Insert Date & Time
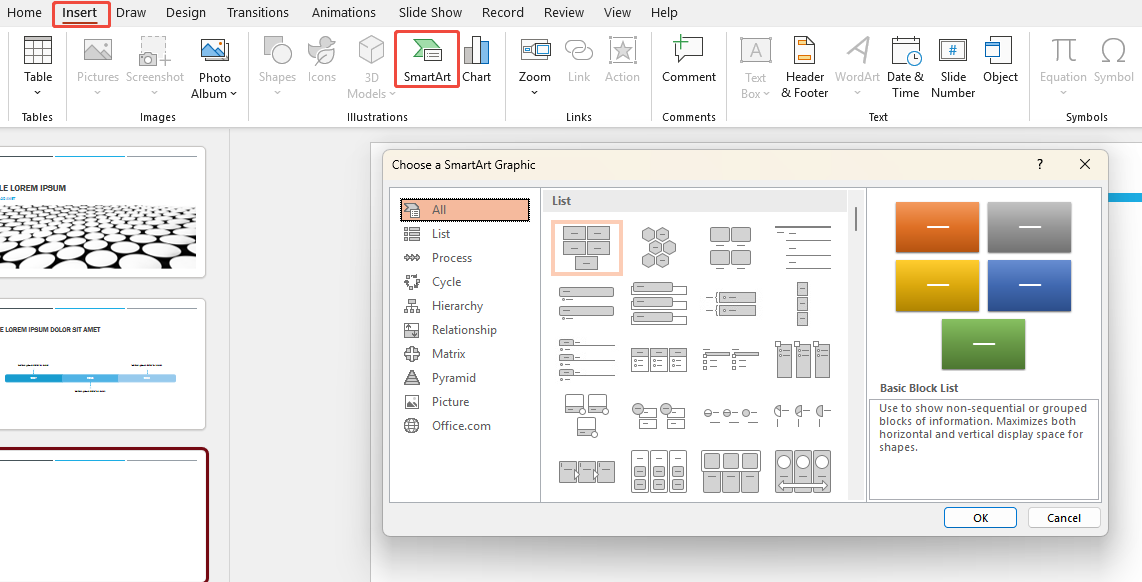This screenshot has height=582, width=1142. [905, 67]
